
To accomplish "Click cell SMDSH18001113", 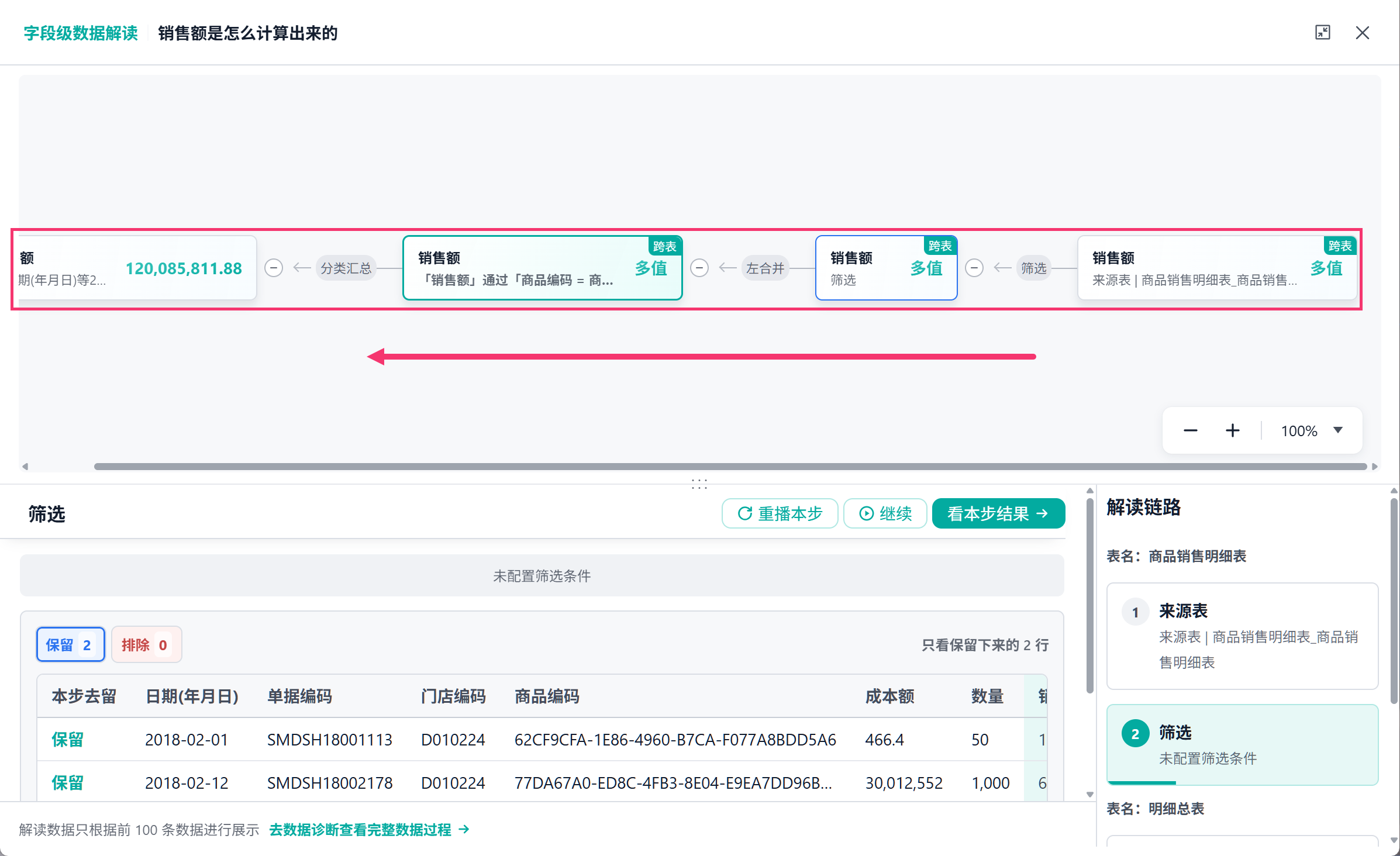I will 329,740.
